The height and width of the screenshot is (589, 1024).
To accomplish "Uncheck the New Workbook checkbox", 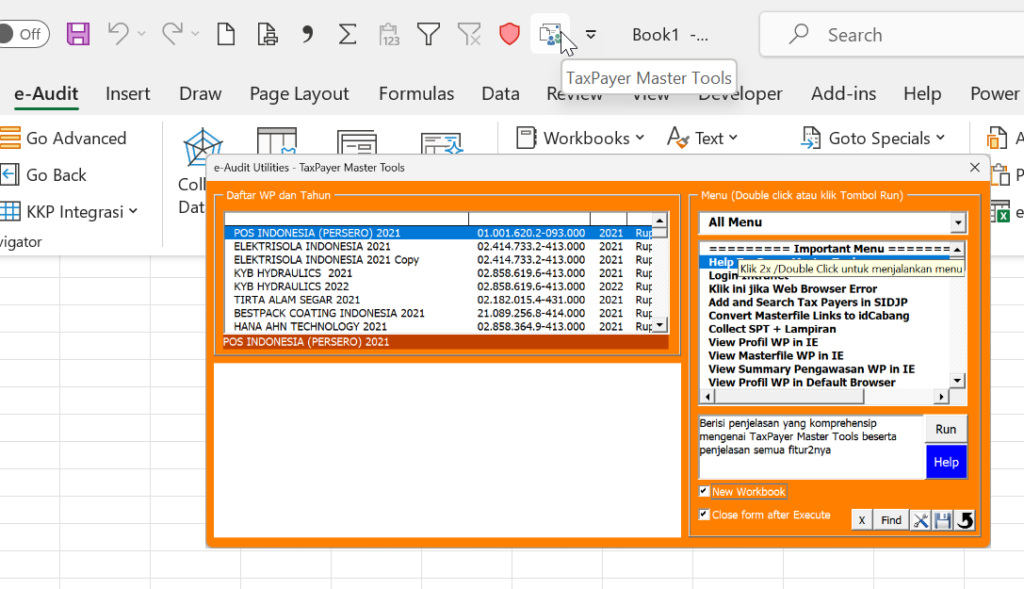I will [704, 491].
